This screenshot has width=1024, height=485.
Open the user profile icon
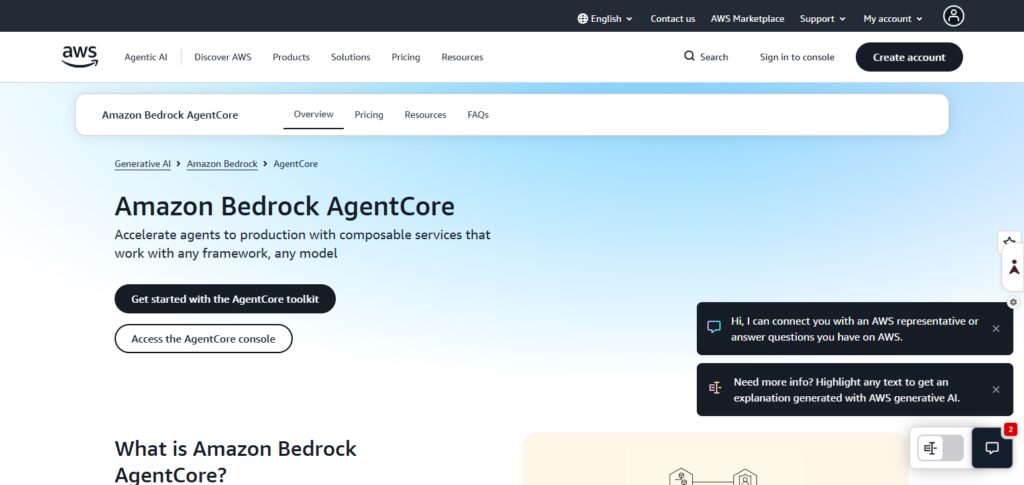pos(953,16)
